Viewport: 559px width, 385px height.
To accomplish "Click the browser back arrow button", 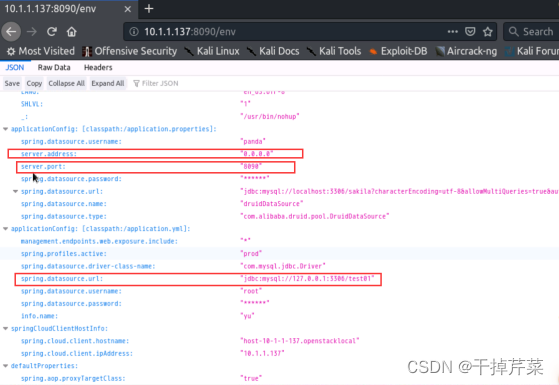I will pyautogui.click(x=11, y=32).
